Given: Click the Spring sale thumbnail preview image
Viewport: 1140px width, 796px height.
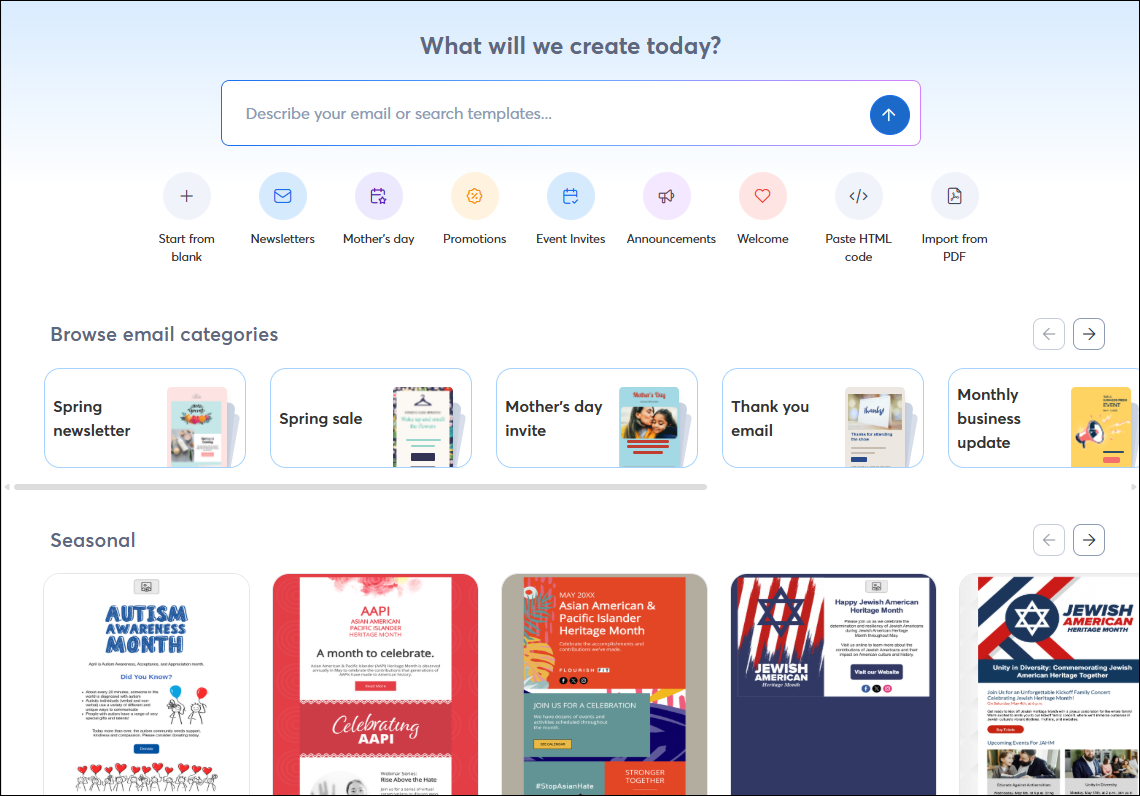Looking at the screenshot, I should click(x=424, y=427).
